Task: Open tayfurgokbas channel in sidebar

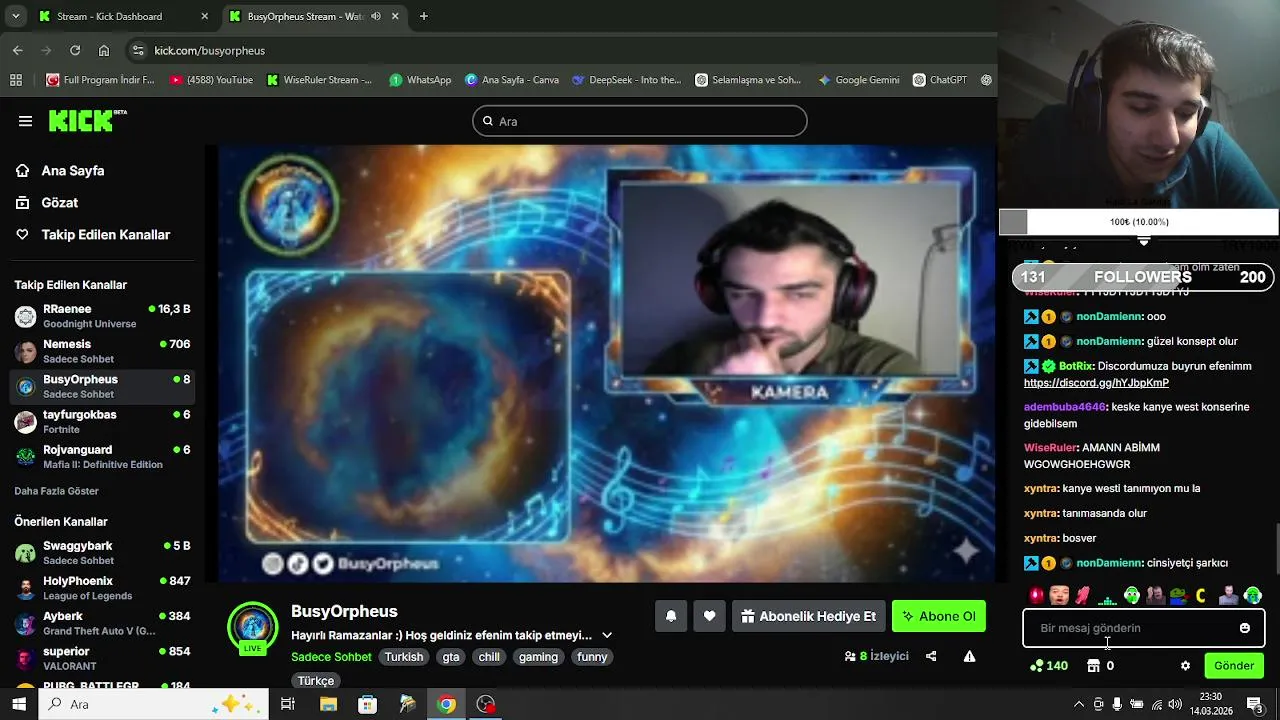Action: click(102, 421)
